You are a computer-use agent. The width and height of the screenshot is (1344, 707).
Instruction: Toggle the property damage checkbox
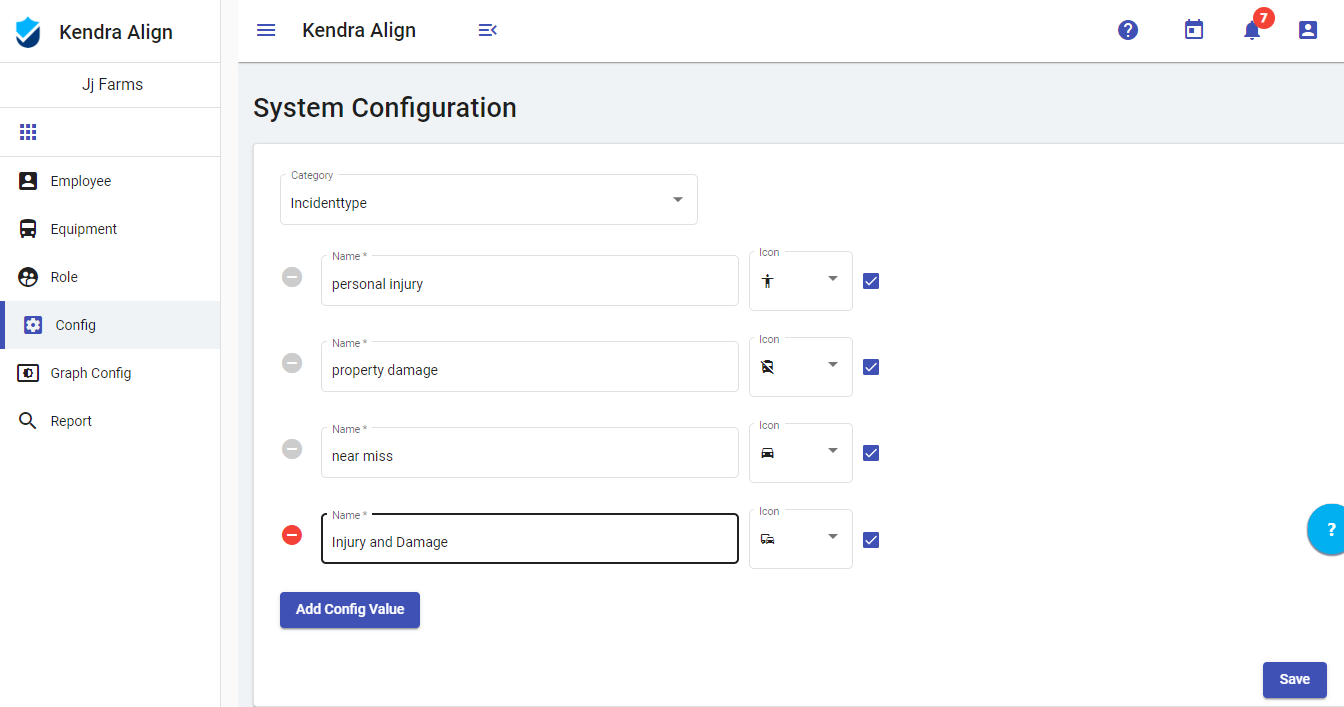coord(871,367)
